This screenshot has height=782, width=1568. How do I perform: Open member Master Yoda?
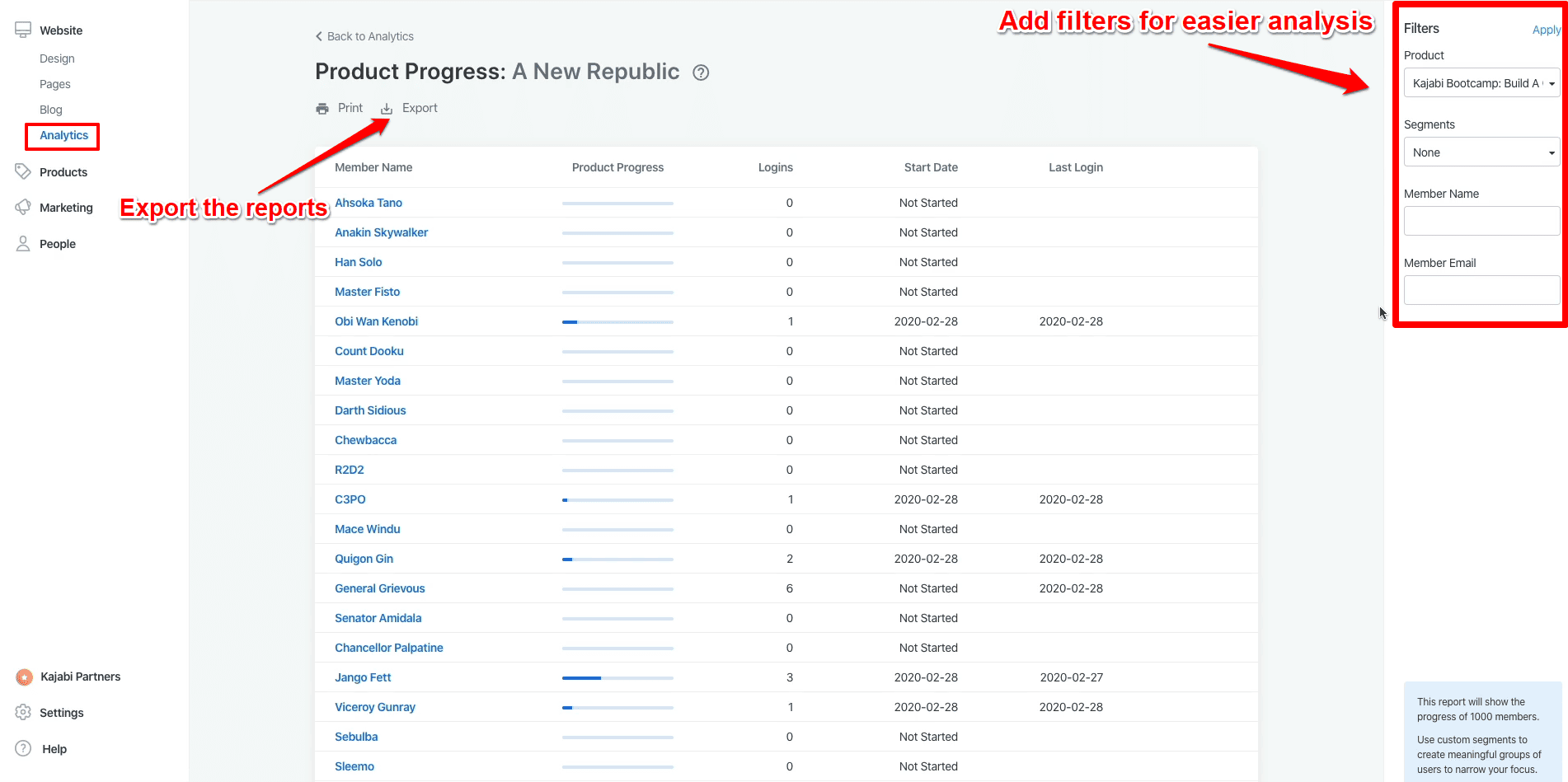point(368,381)
